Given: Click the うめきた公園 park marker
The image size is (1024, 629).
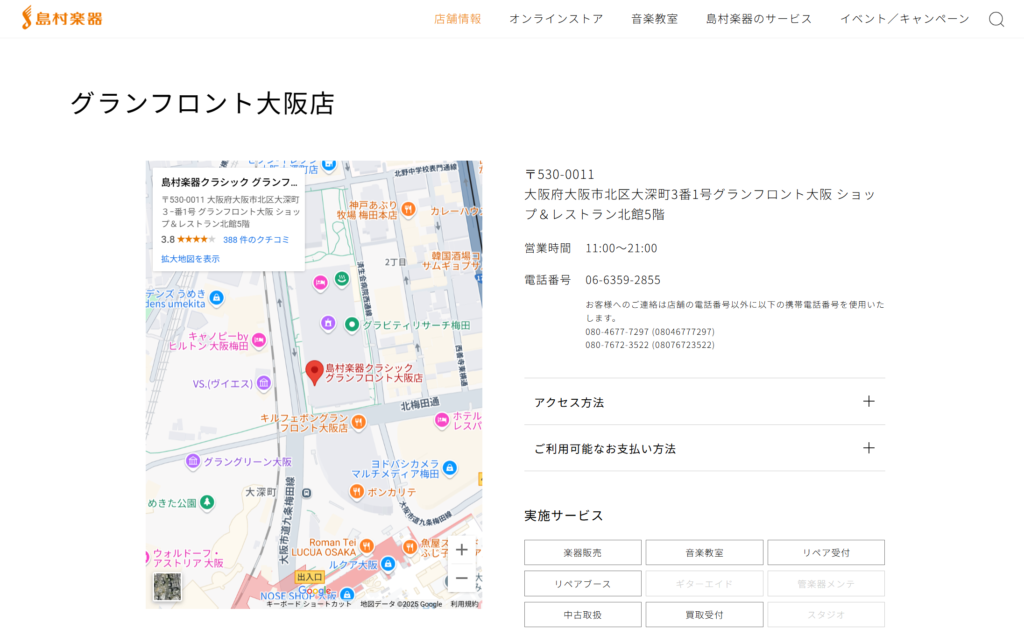Looking at the screenshot, I should coord(207,502).
